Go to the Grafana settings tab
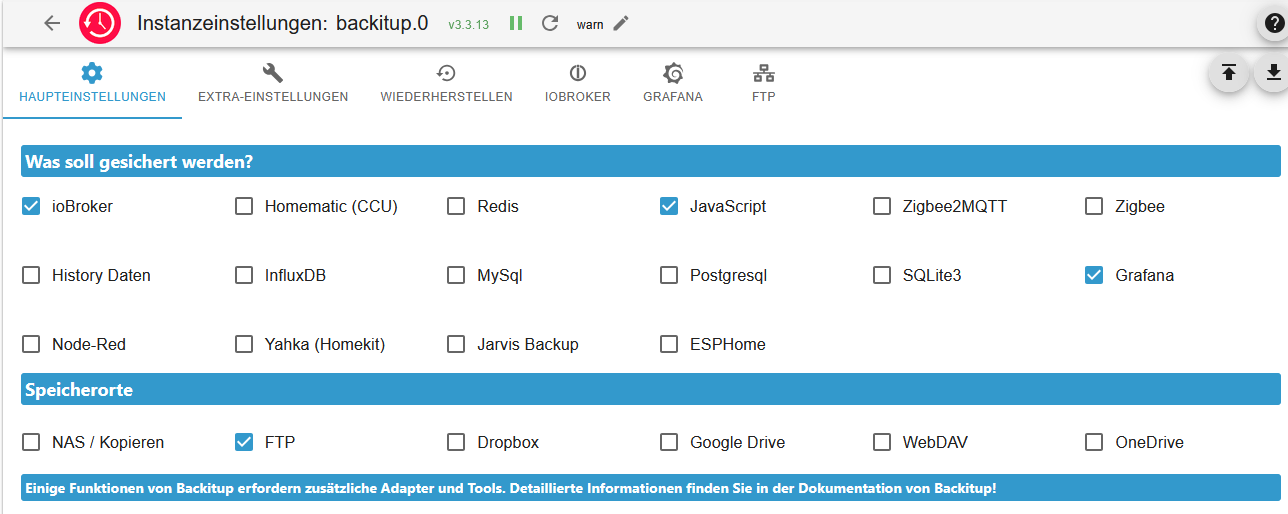This screenshot has height=514, width=1288. [x=673, y=84]
